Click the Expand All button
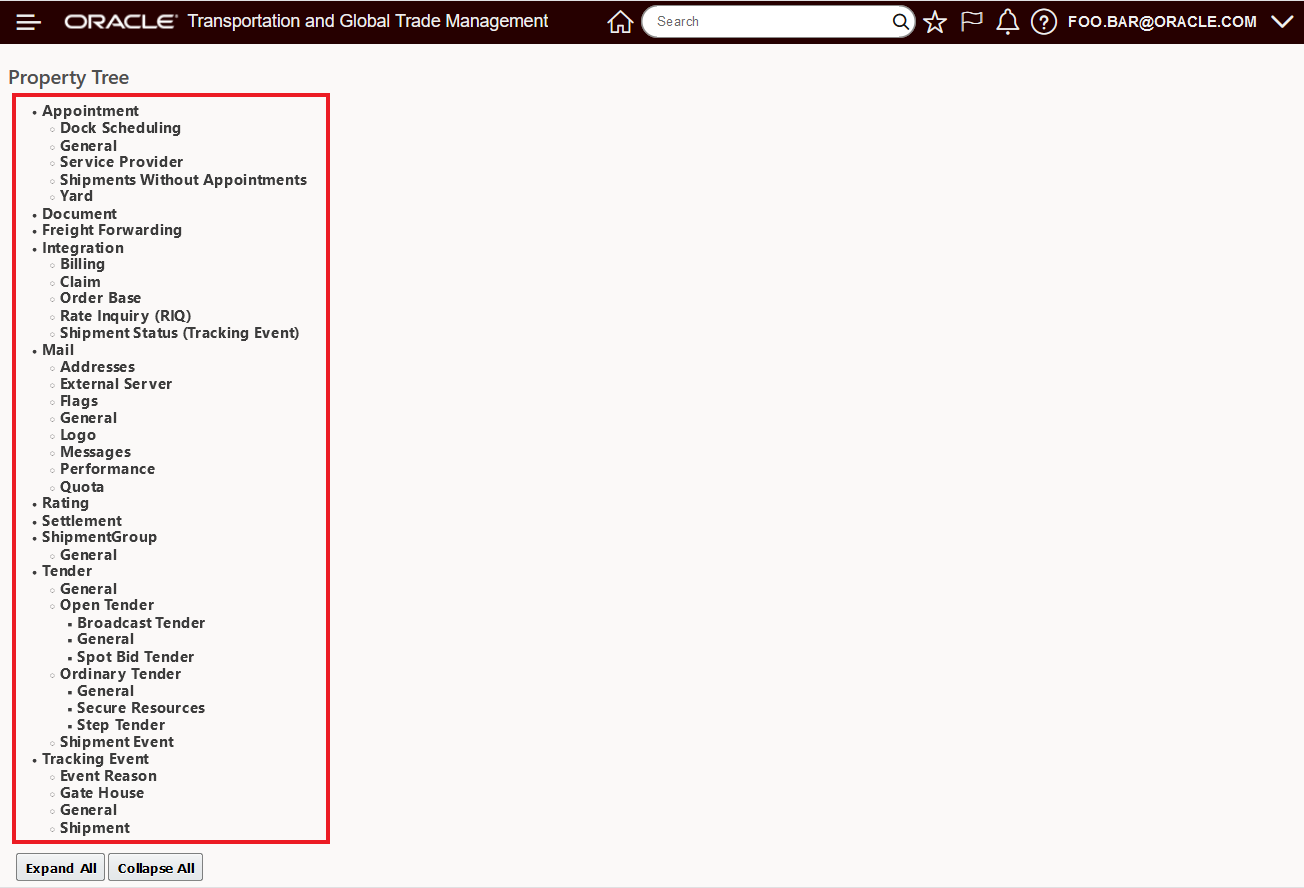This screenshot has width=1304, height=888. 61,868
